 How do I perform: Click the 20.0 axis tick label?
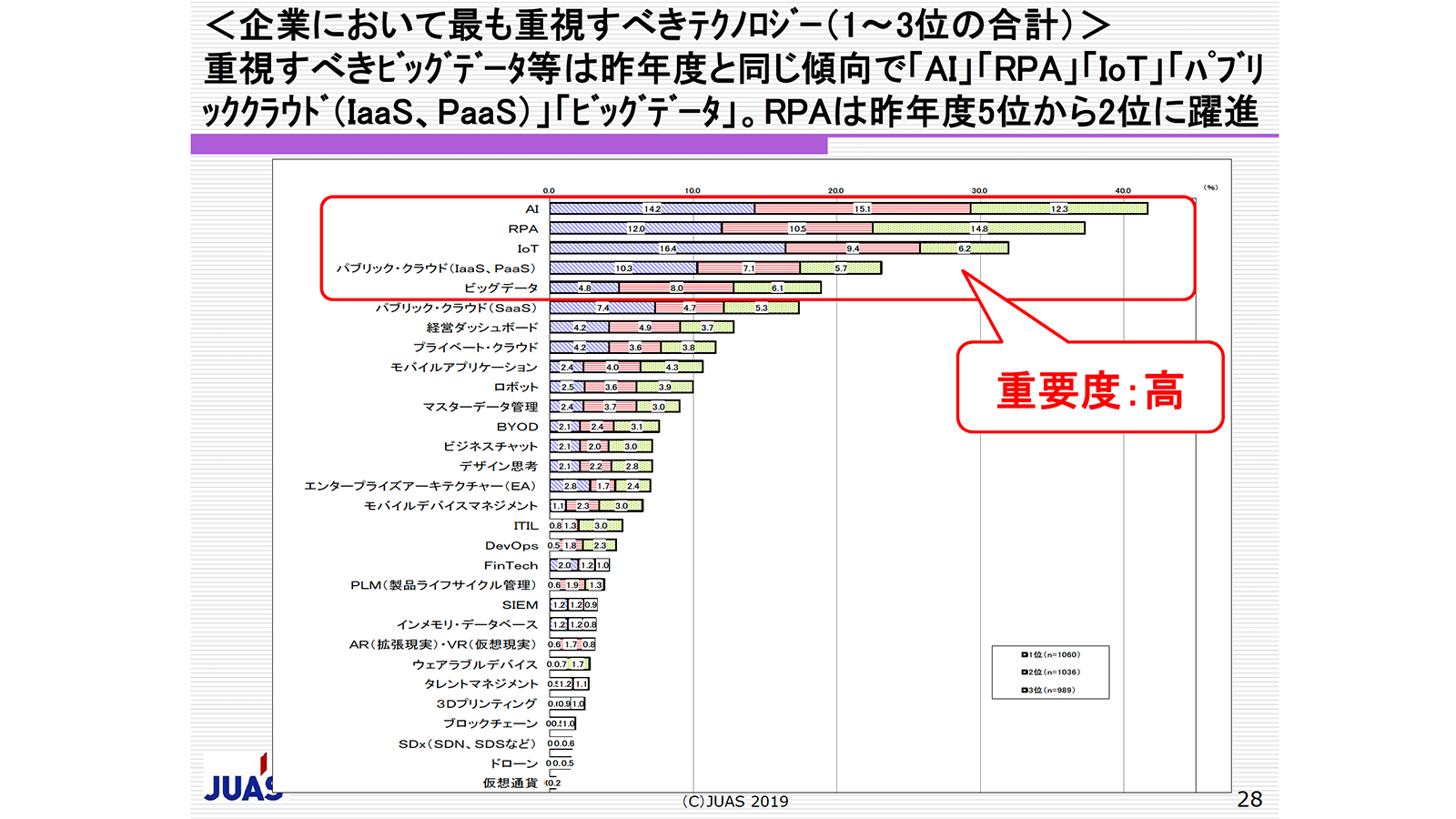tap(836, 191)
